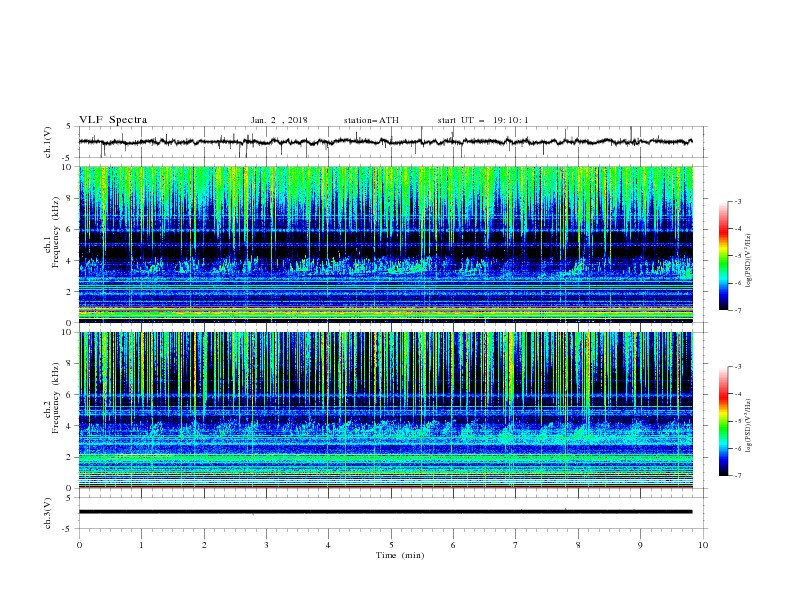
Task: Click the '-4' tick on the ch.2 colorbar
Action: pyautogui.click(x=738, y=394)
